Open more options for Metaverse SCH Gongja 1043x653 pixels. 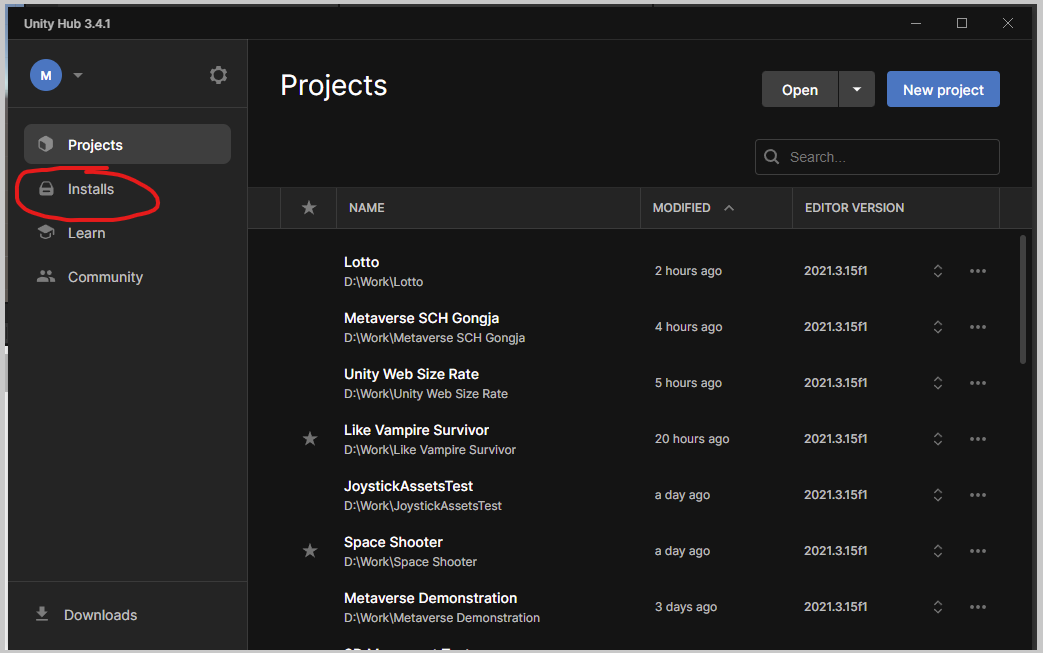click(x=978, y=326)
